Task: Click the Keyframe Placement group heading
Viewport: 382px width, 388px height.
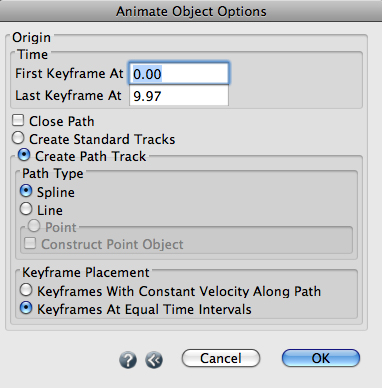Action: (86, 273)
